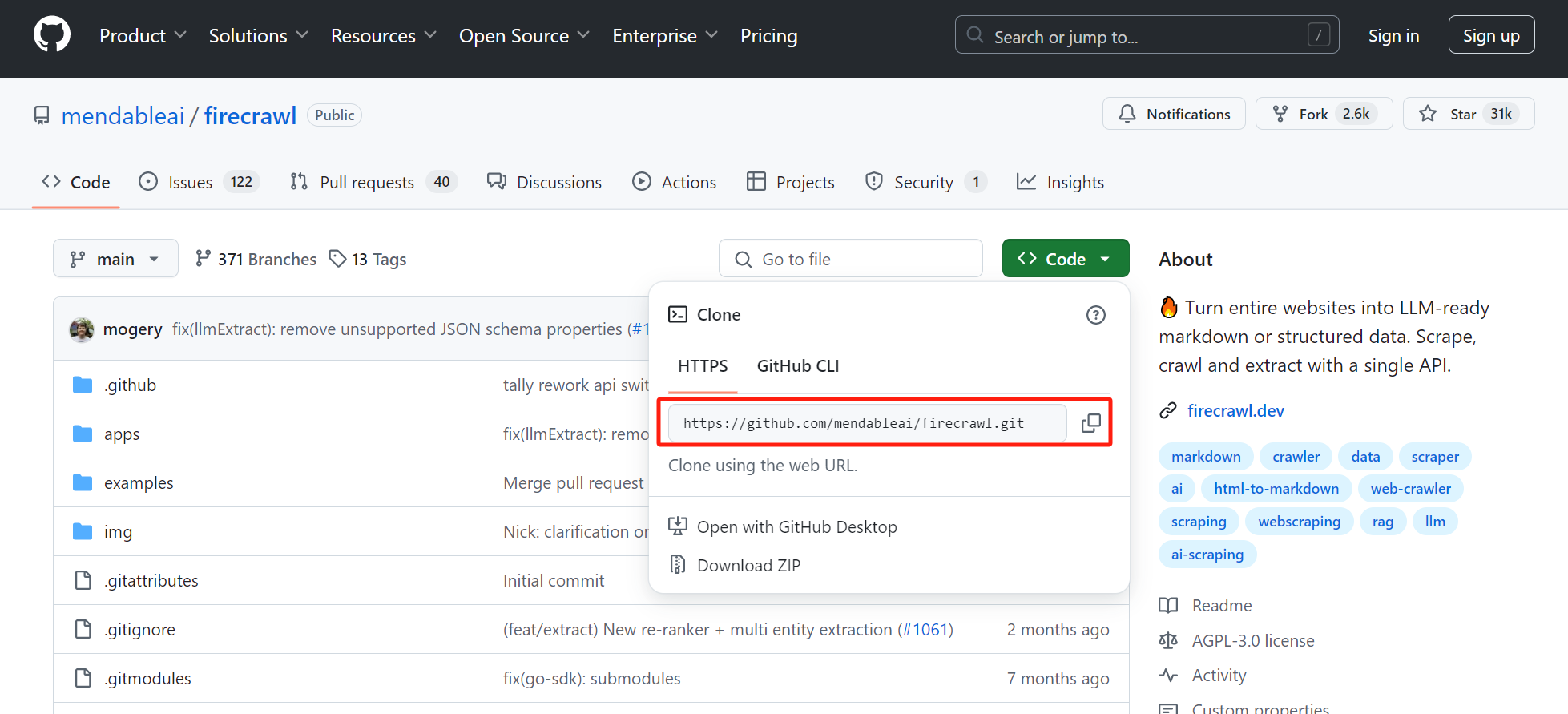Click the Activity pulse icon
The image size is (1568, 714).
(1168, 676)
